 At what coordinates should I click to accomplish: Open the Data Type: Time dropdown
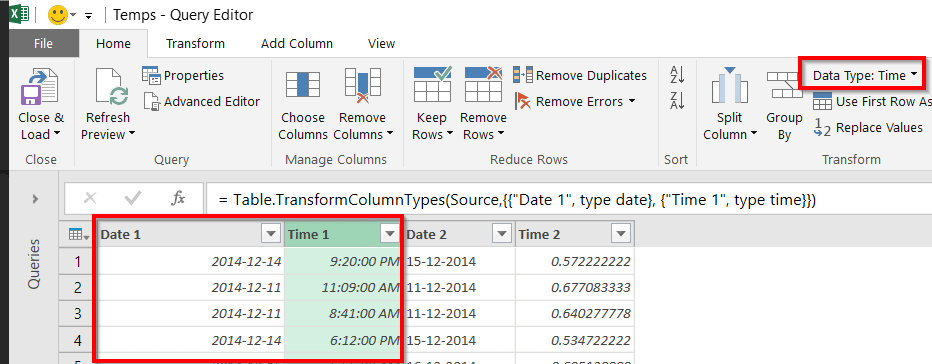click(x=864, y=76)
